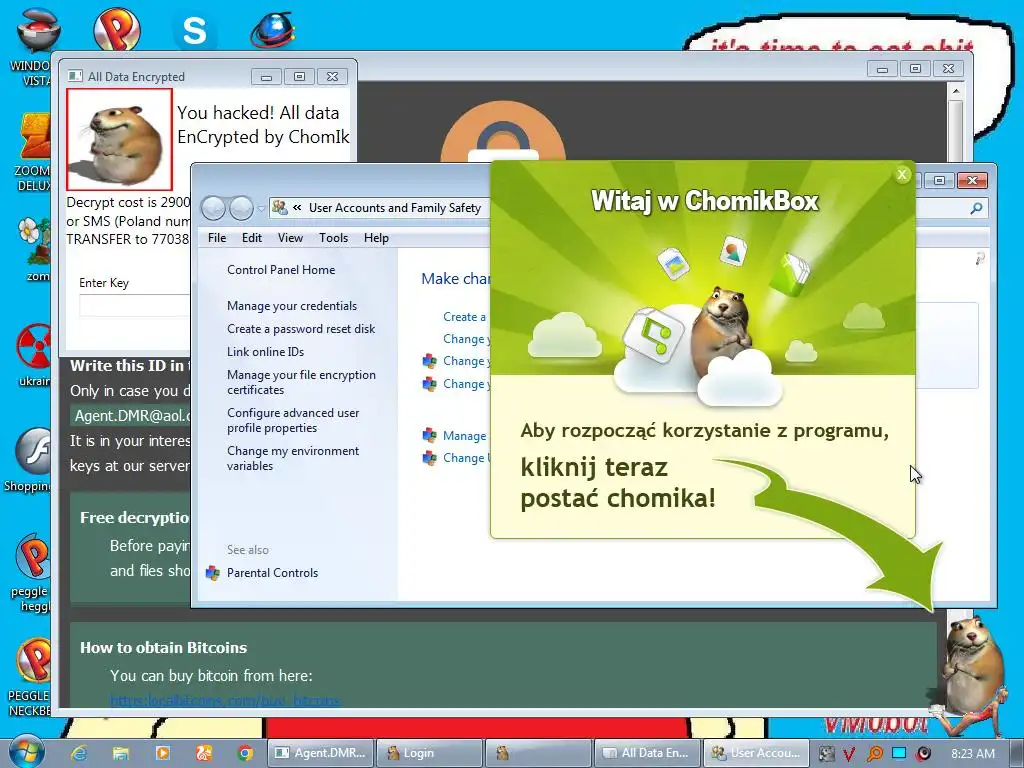Open Windows Explorer folder icon on taskbar
1024x768 pixels.
point(121,753)
